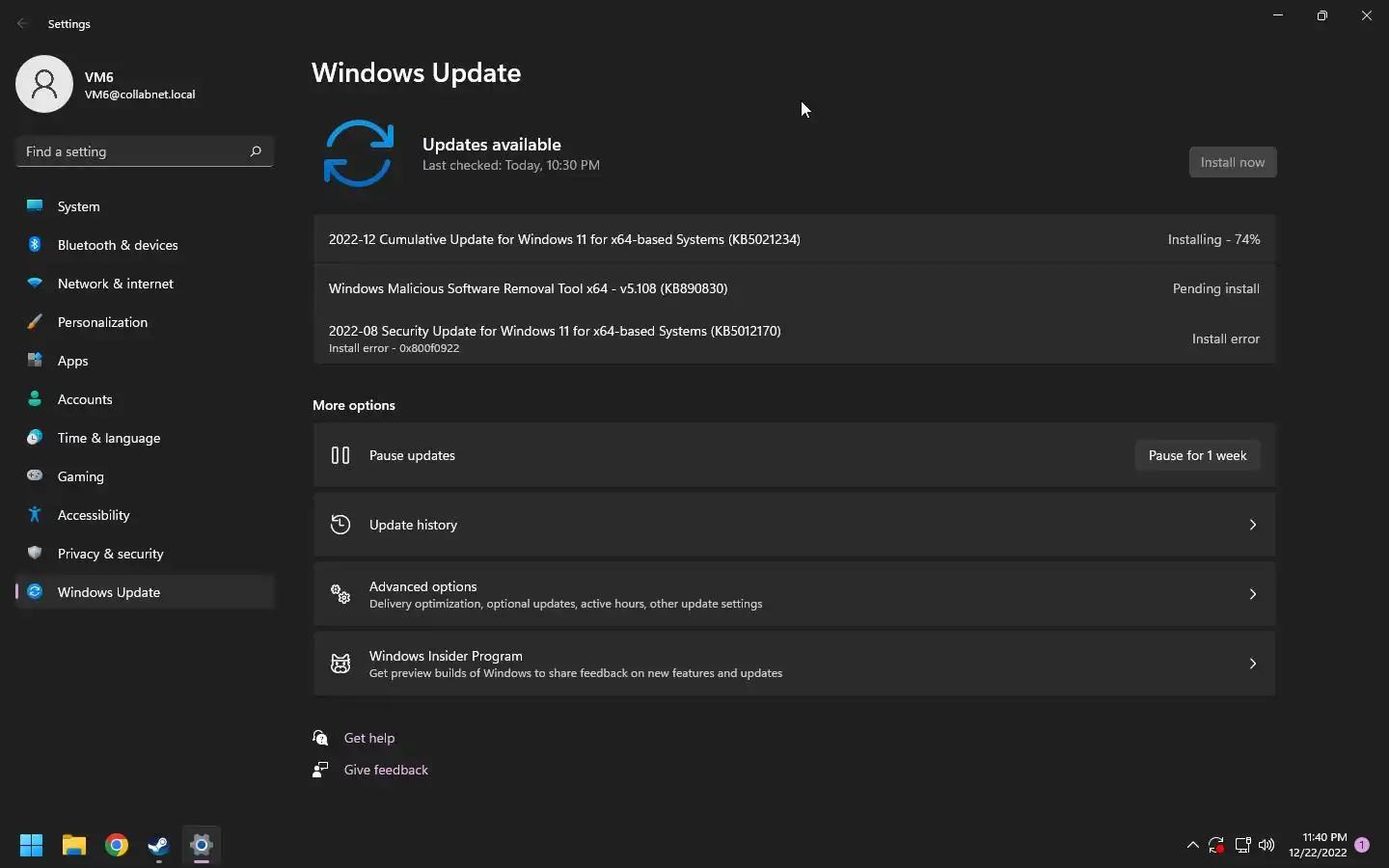The height and width of the screenshot is (868, 1389).
Task: Click the System icon in sidebar
Action: click(35, 206)
